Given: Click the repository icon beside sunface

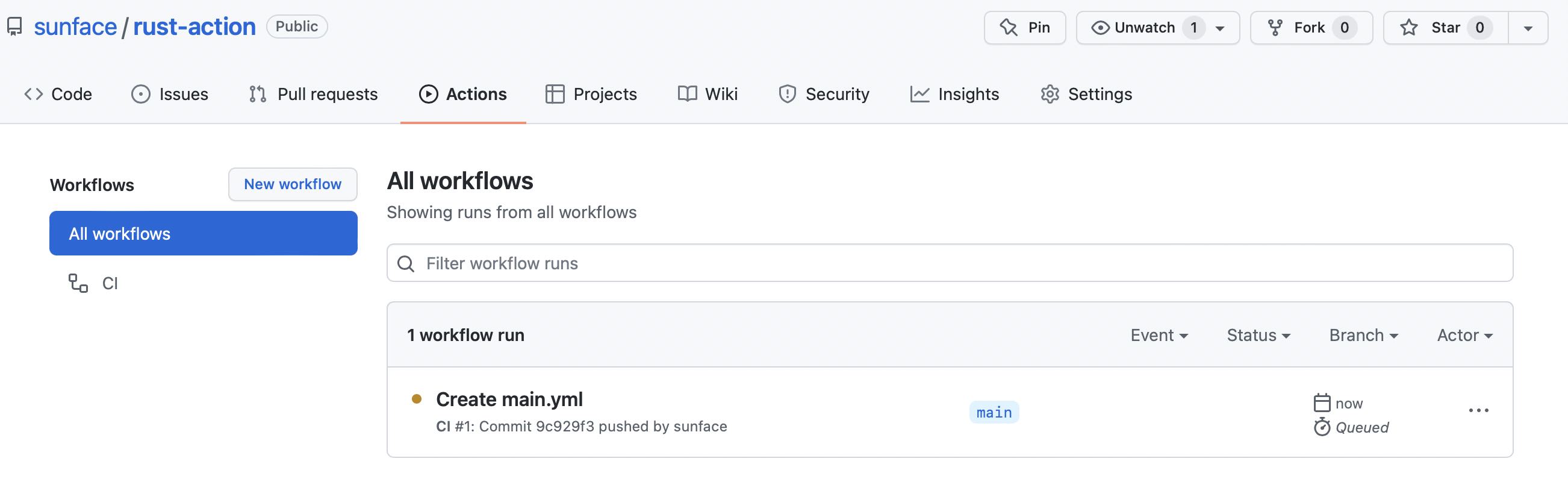Looking at the screenshot, I should tap(14, 27).
